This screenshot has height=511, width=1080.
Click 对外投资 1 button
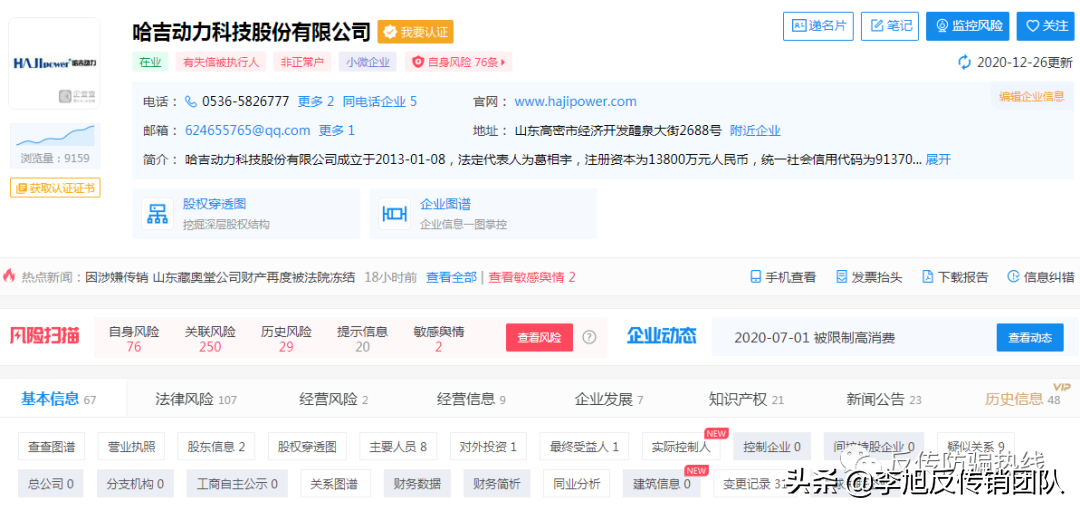coord(488,446)
